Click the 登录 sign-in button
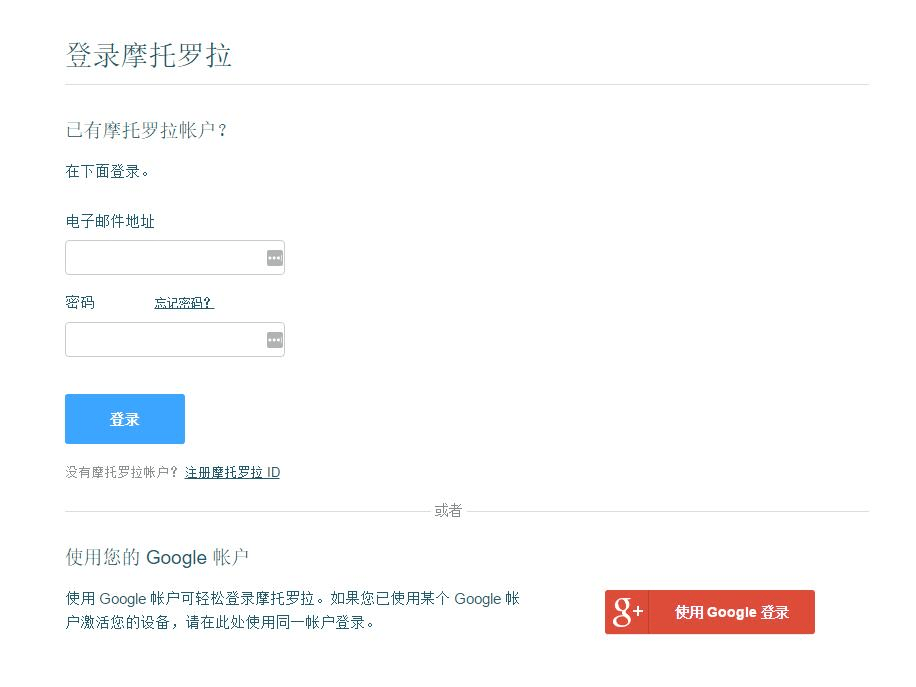916x687 pixels. click(x=124, y=418)
